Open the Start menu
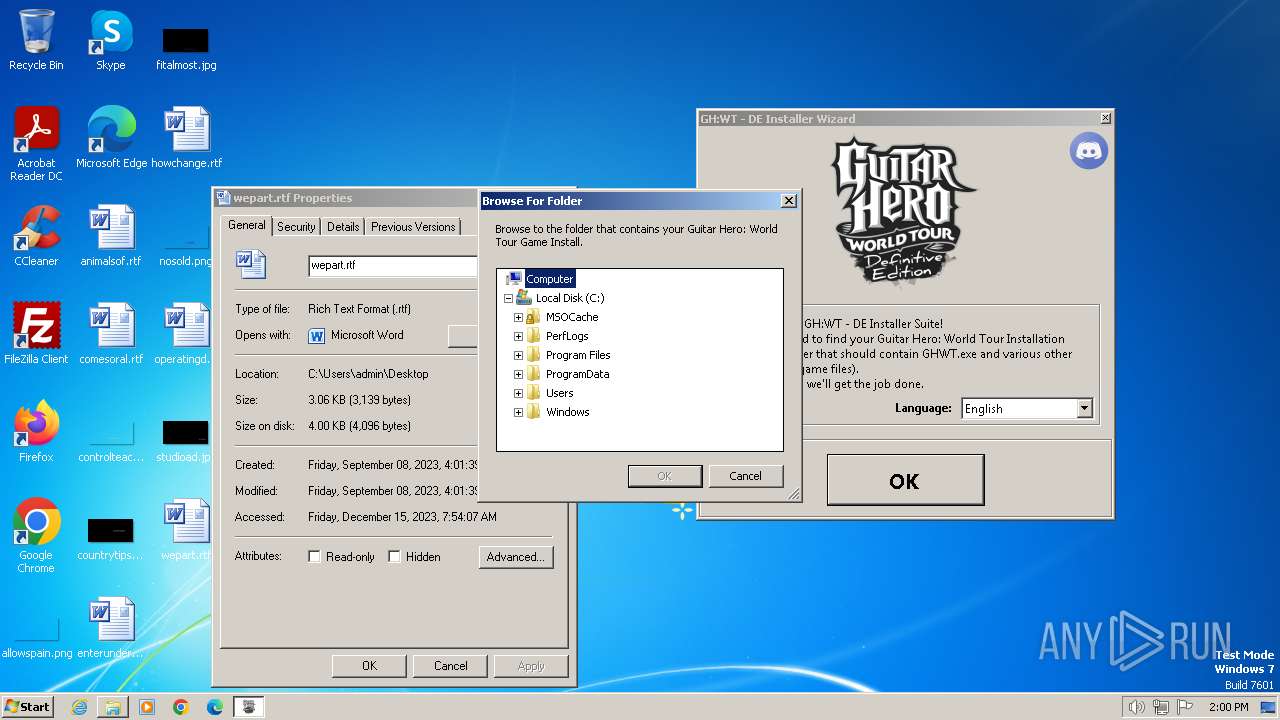This screenshot has width=1280, height=720. click(27, 707)
